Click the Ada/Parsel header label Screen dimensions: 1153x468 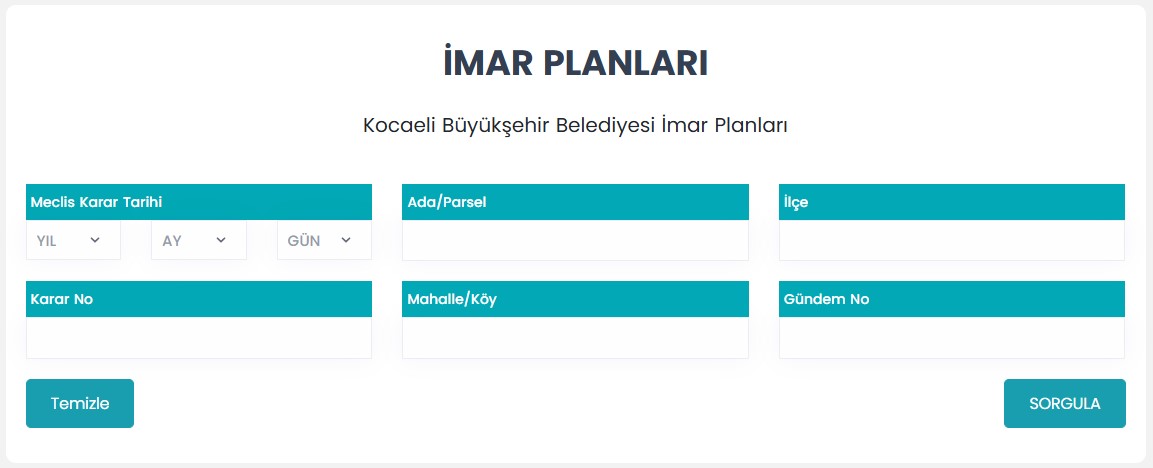click(447, 202)
